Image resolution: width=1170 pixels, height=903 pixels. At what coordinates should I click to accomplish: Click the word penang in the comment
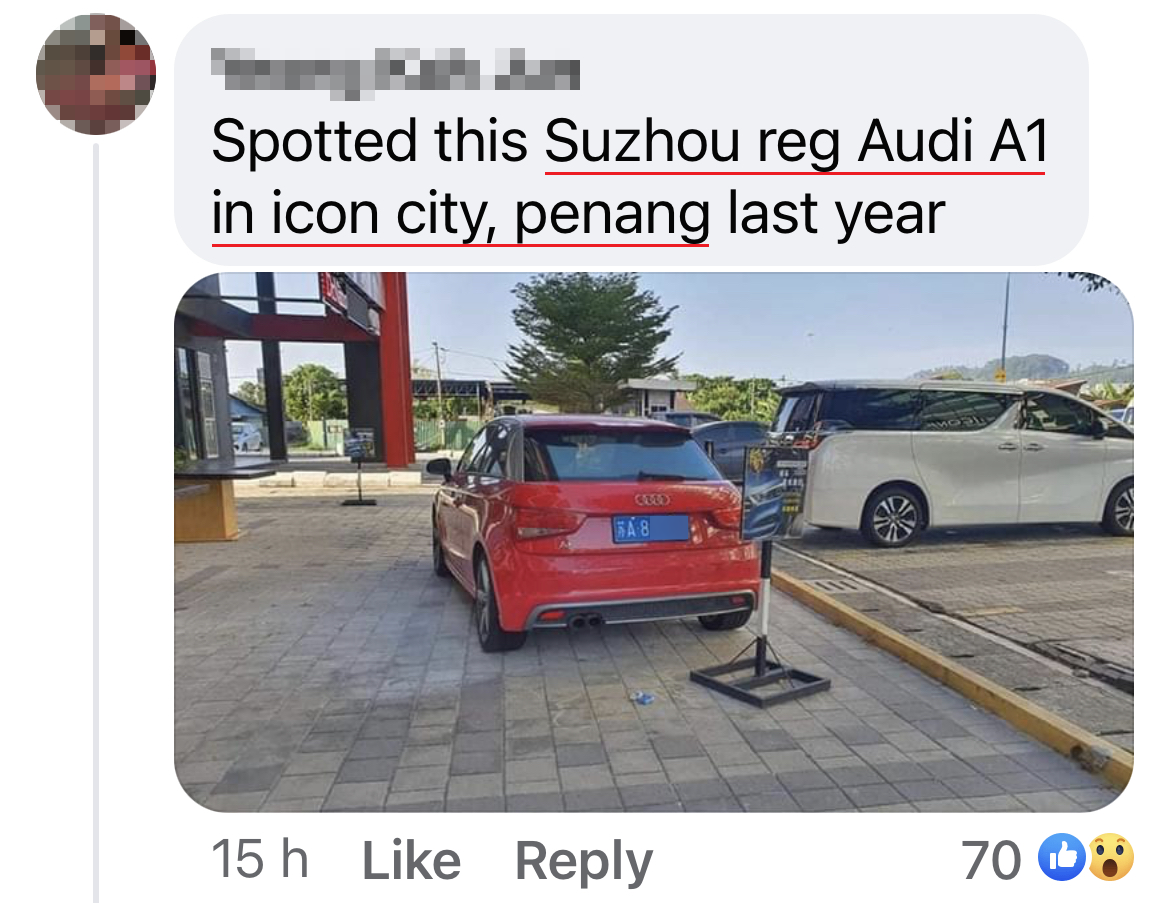(x=611, y=214)
